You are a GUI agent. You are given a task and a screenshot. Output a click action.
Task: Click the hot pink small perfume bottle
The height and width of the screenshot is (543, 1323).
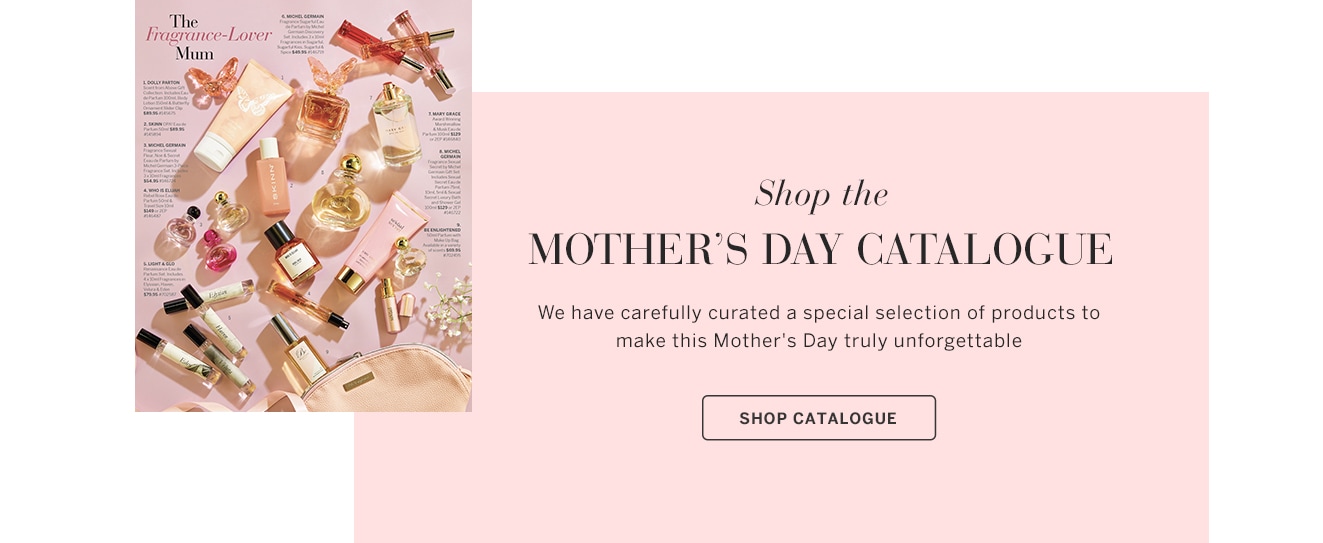point(216,249)
